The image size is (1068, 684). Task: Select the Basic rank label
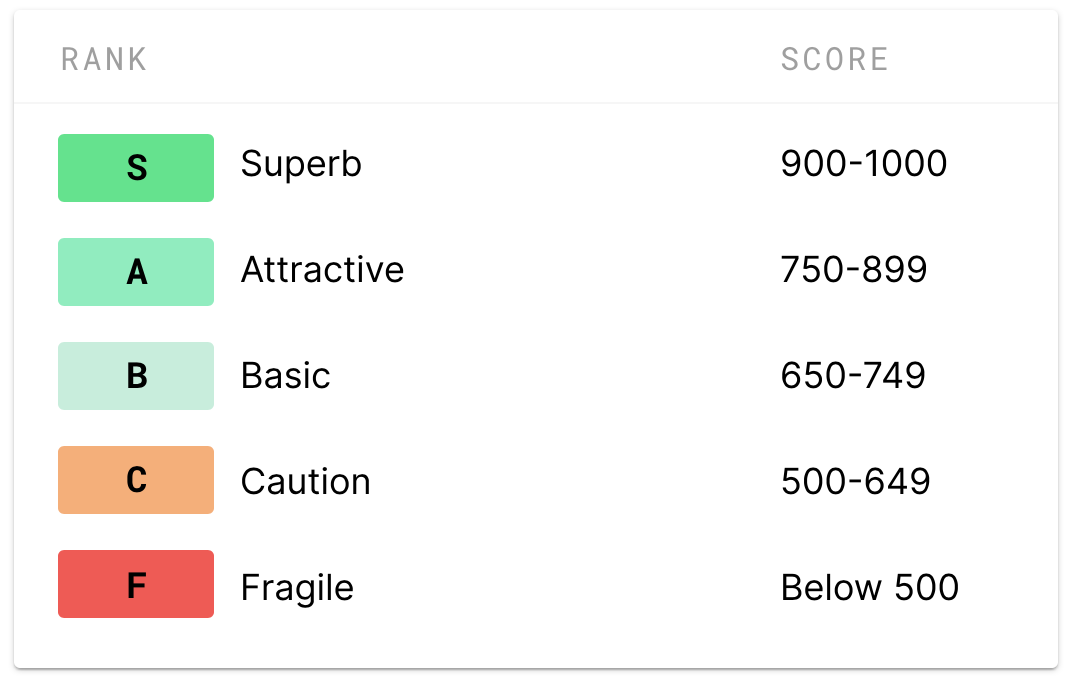(x=285, y=375)
